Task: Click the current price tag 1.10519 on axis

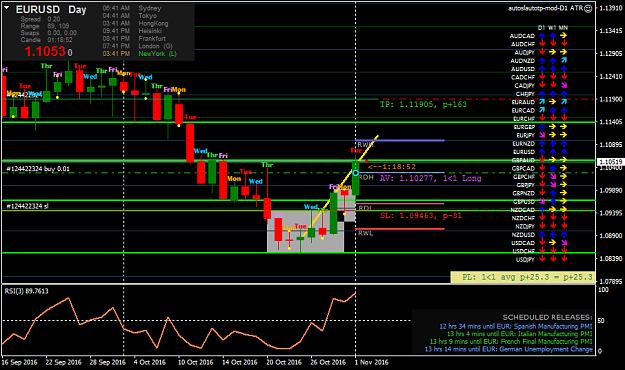Action: click(610, 161)
